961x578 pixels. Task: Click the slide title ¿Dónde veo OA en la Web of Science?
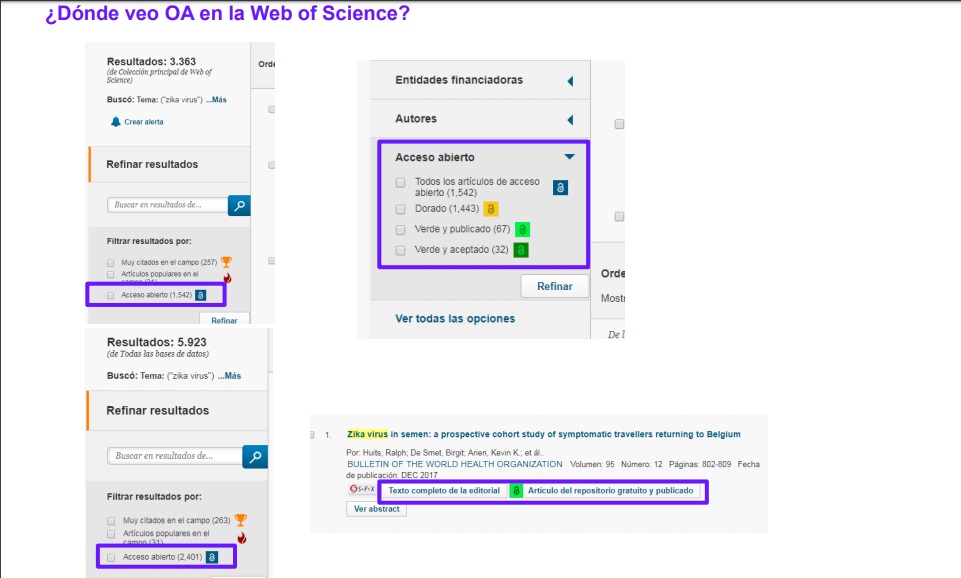click(x=227, y=13)
